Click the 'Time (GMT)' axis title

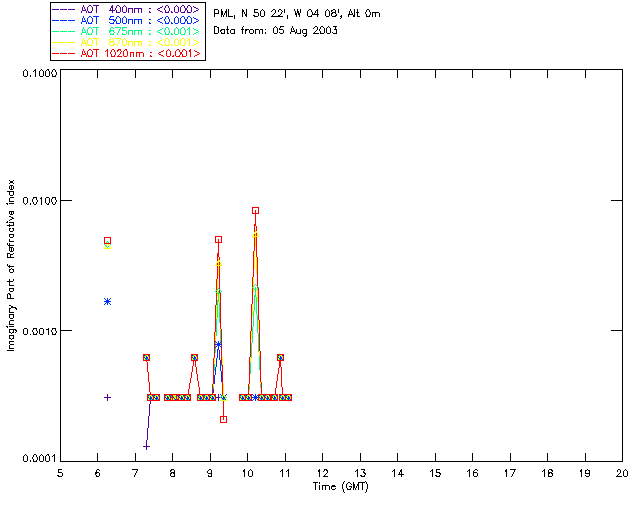340,487
